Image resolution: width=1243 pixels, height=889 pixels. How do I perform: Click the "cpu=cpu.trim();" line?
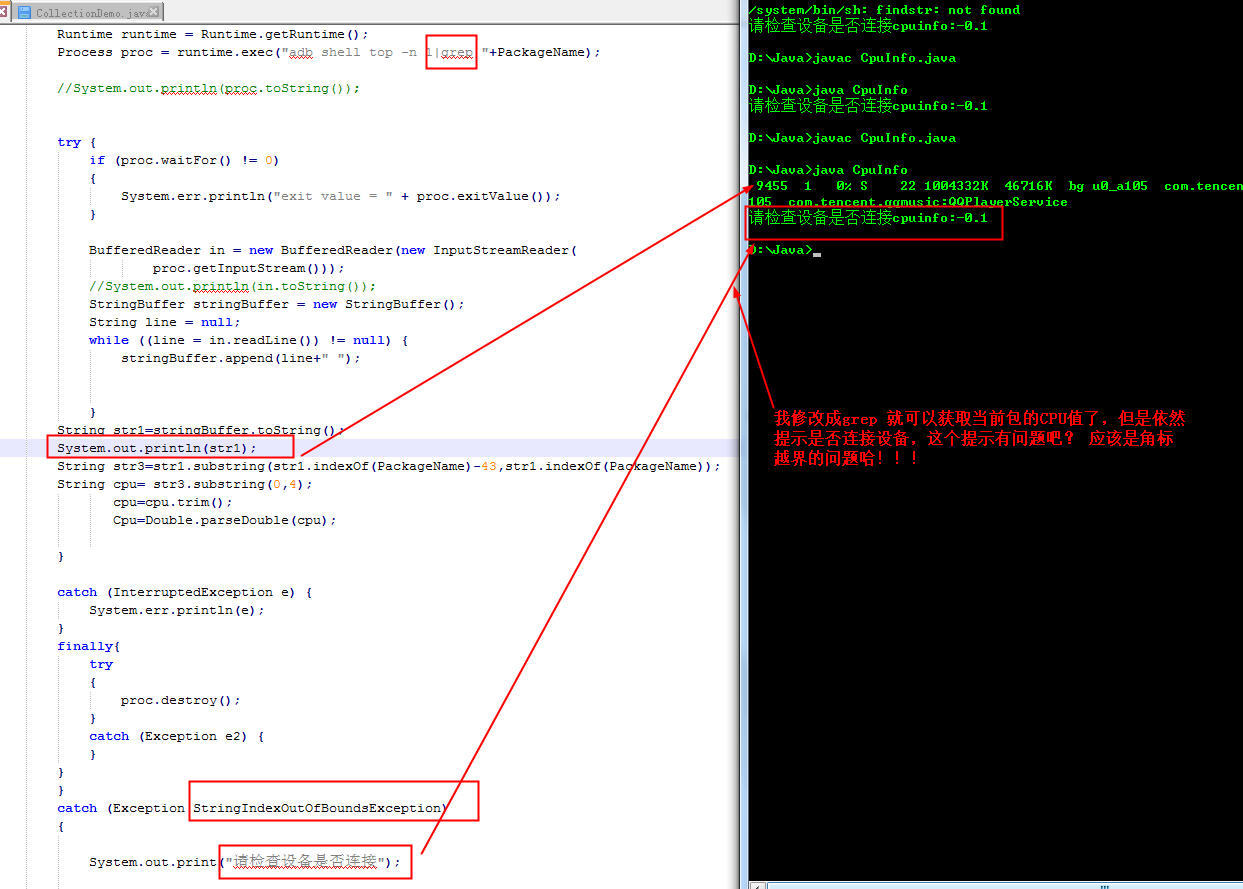[x=173, y=502]
